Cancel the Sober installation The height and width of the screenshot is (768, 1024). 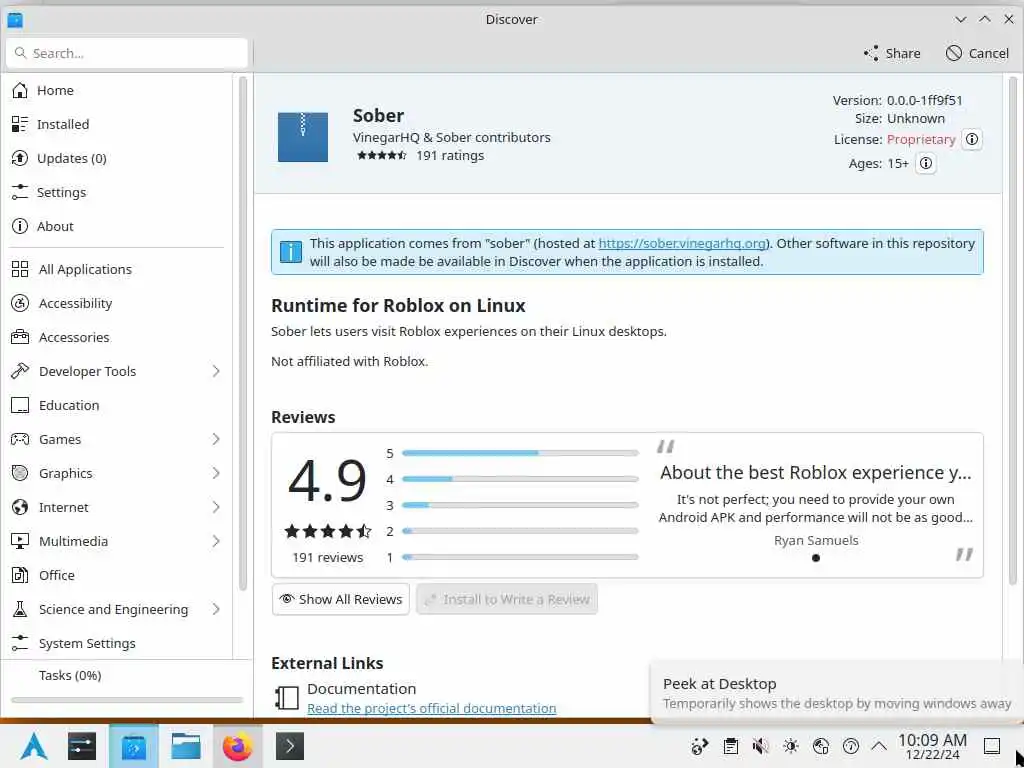978,54
